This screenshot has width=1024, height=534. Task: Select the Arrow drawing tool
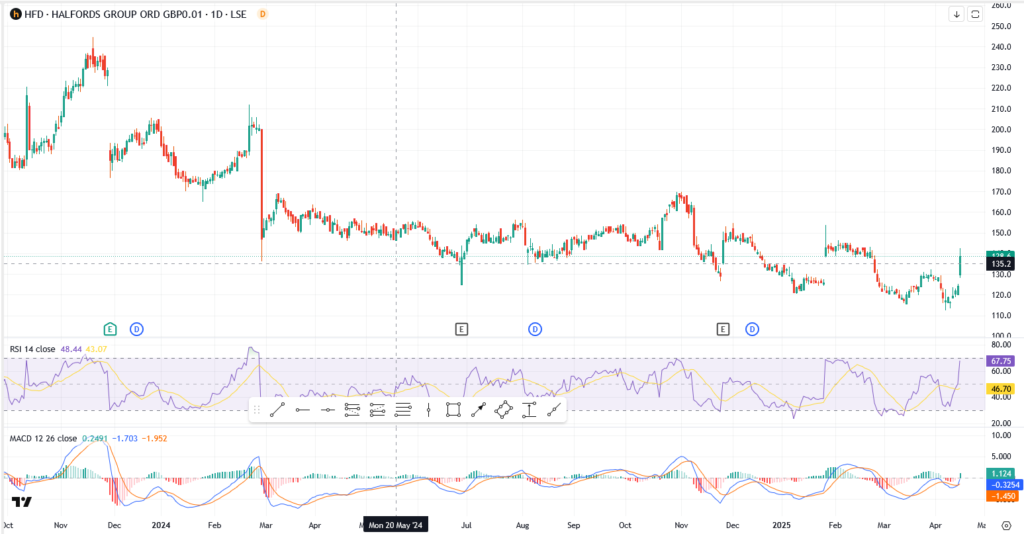pos(478,410)
